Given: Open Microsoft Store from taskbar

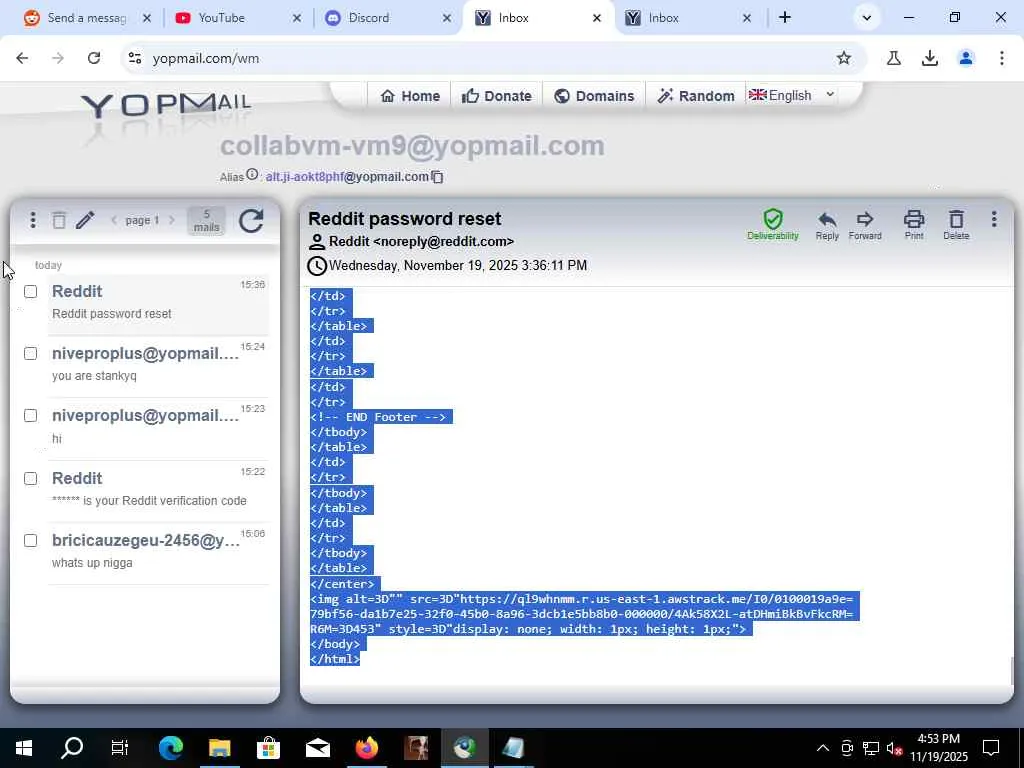Looking at the screenshot, I should (268, 748).
